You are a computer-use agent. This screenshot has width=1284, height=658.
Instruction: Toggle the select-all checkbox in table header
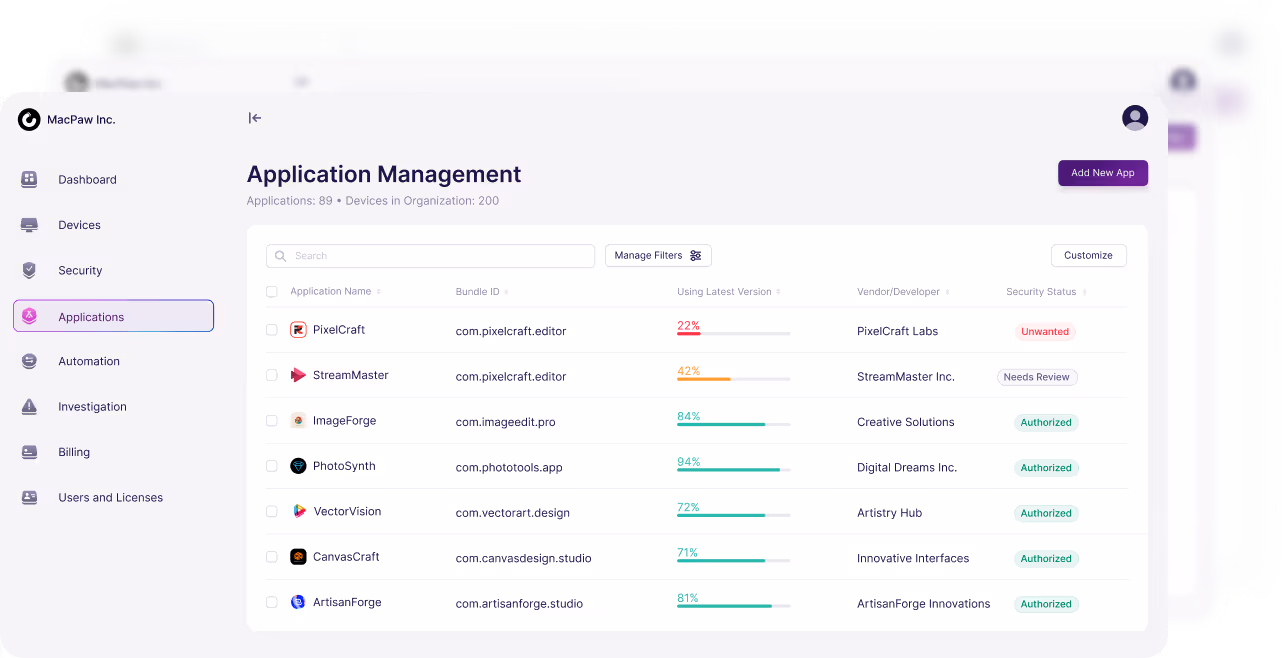(272, 292)
